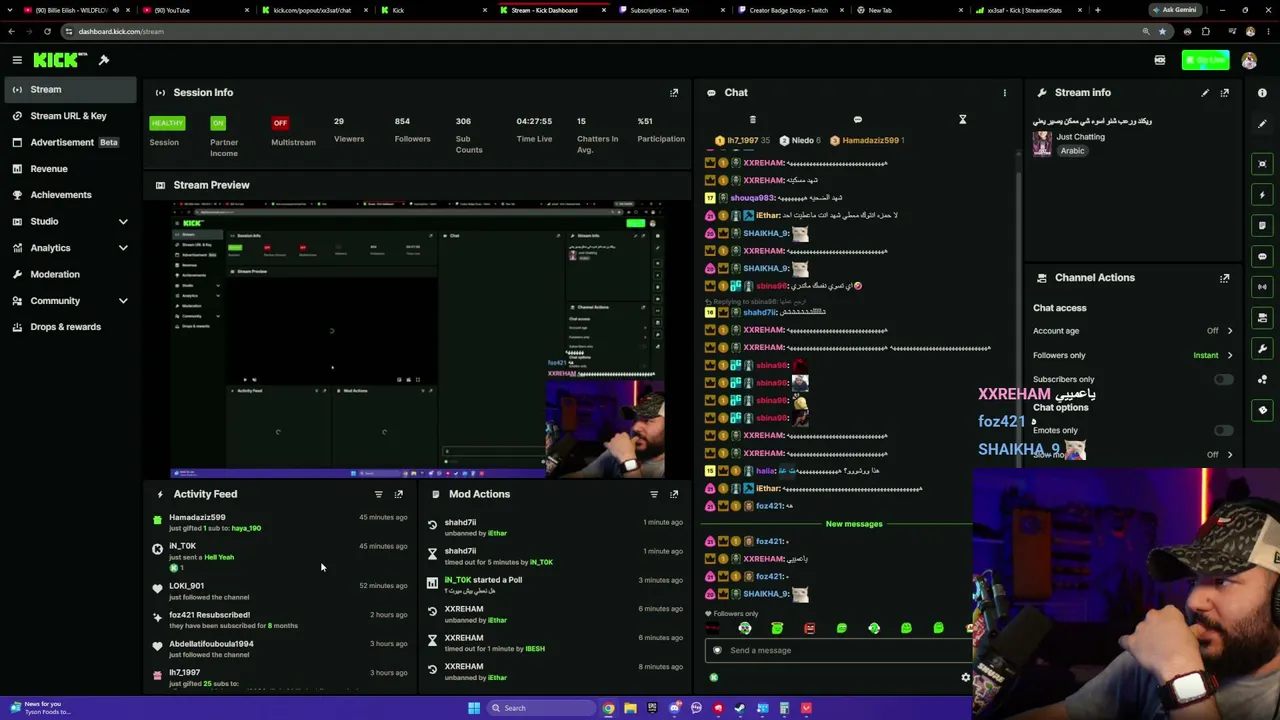Click the Arabic language tag
Screen dimensions: 1280x720
[1072, 151]
